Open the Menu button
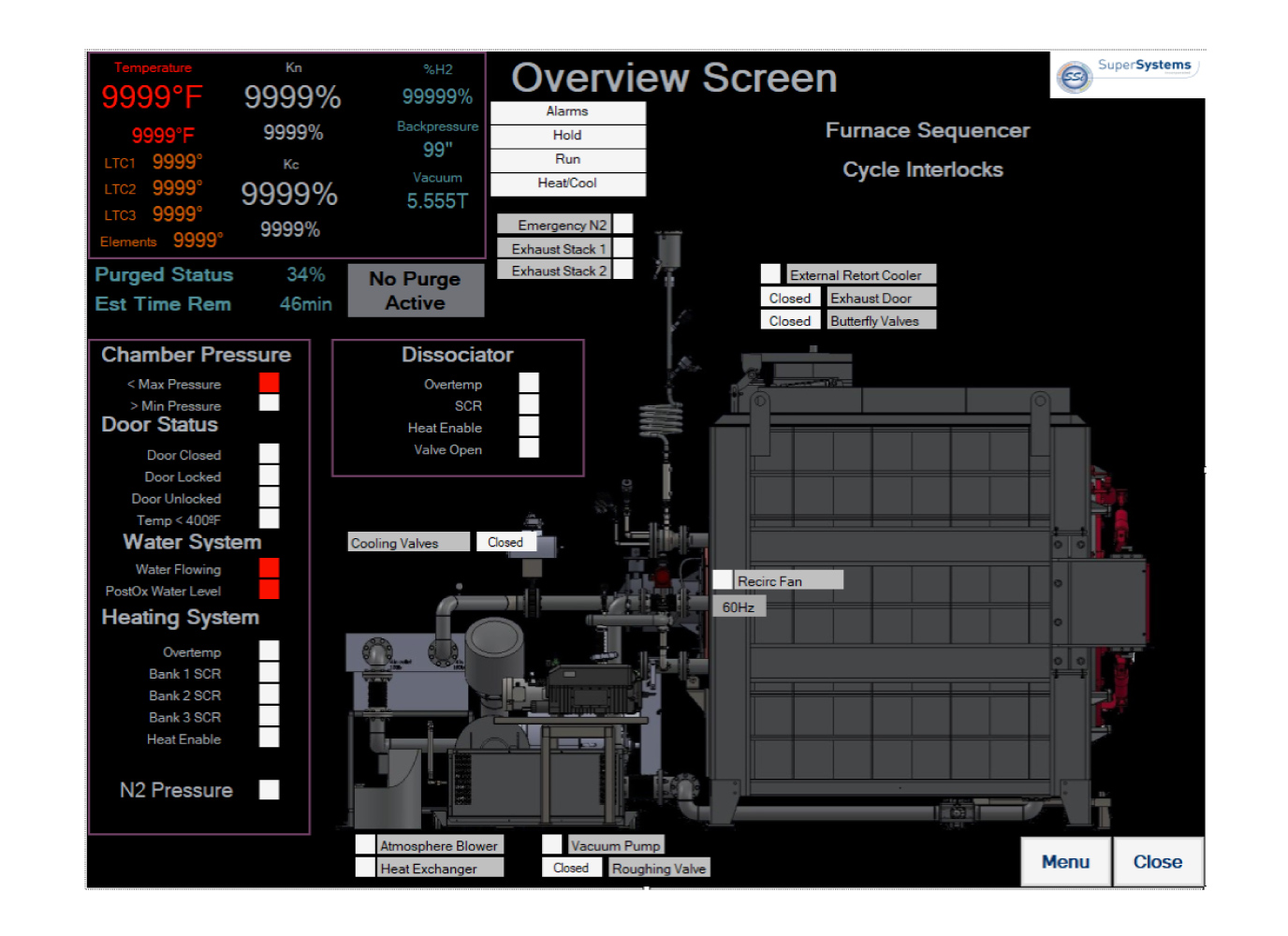 [x=1065, y=861]
